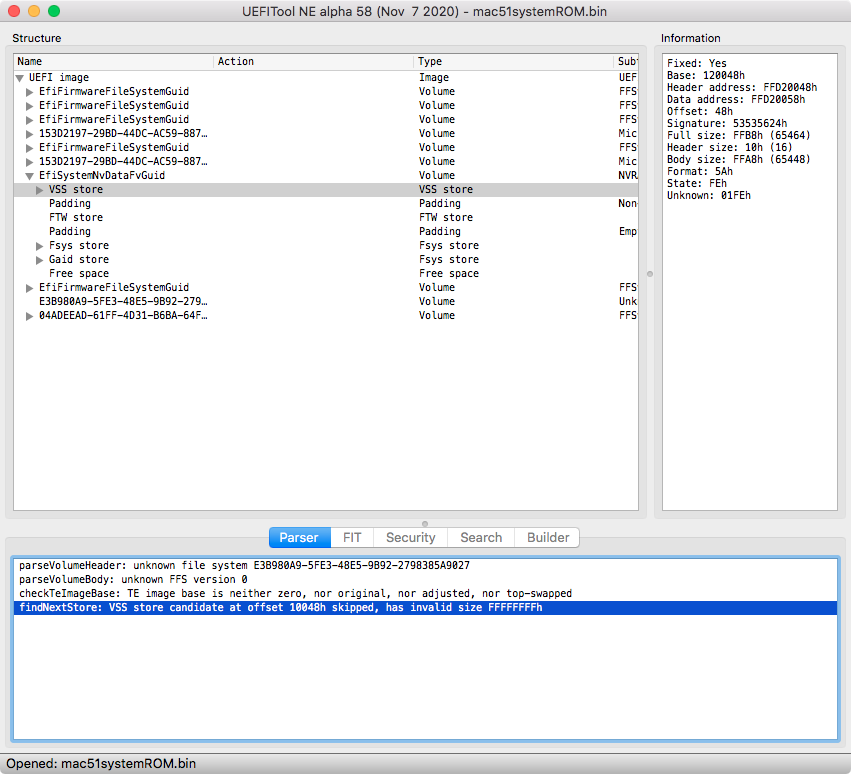Screen dimensions: 851x774
Task: Select the 04ADEEAD-61FF-4D31 row name
Action: (x=123, y=315)
